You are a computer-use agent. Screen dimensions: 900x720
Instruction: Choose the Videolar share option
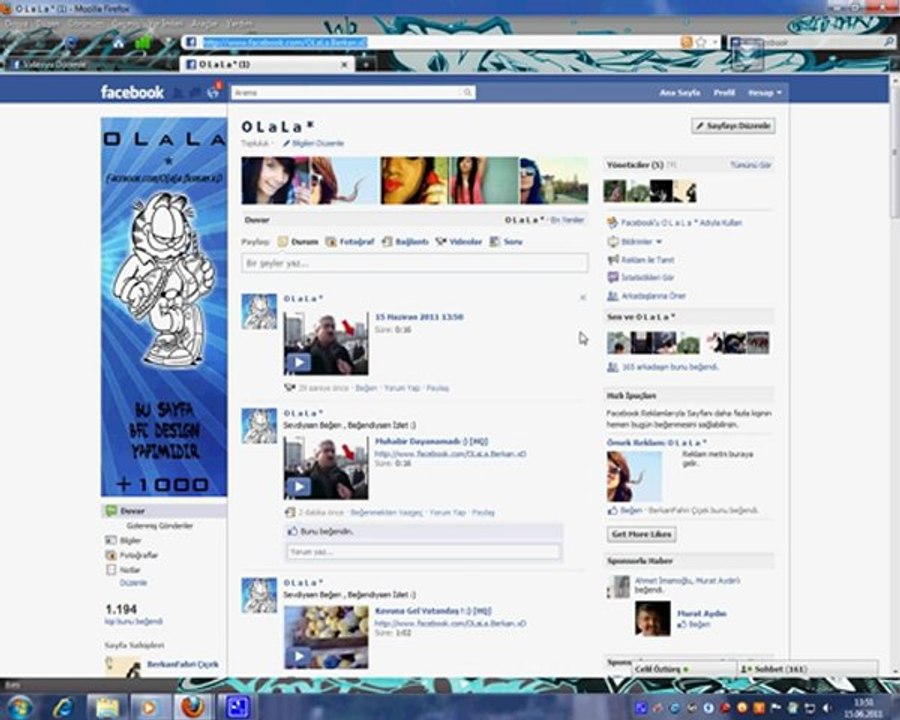[459, 242]
